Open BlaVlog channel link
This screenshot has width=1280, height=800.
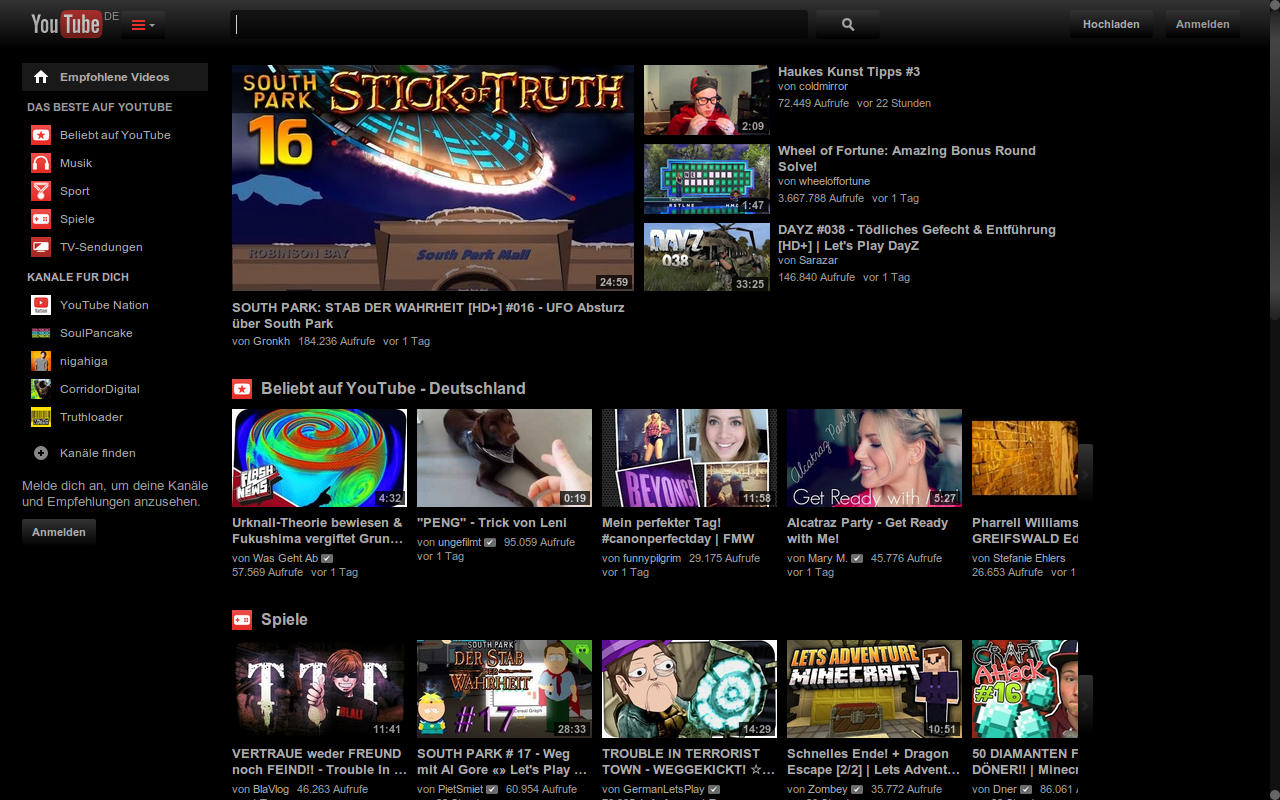(270, 789)
